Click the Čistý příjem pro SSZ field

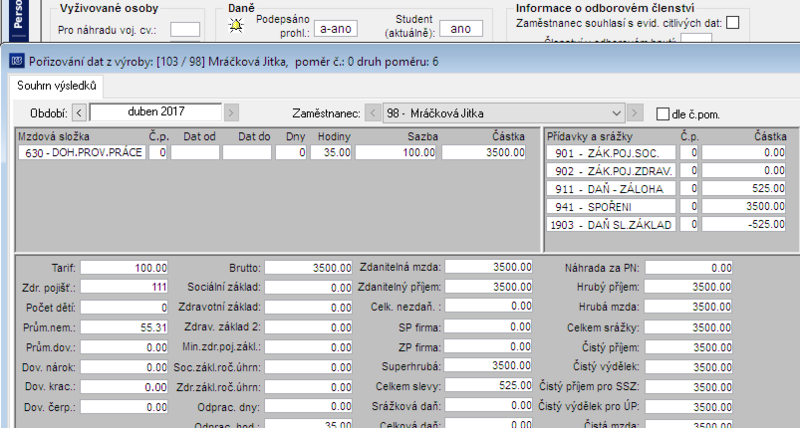tap(689, 387)
